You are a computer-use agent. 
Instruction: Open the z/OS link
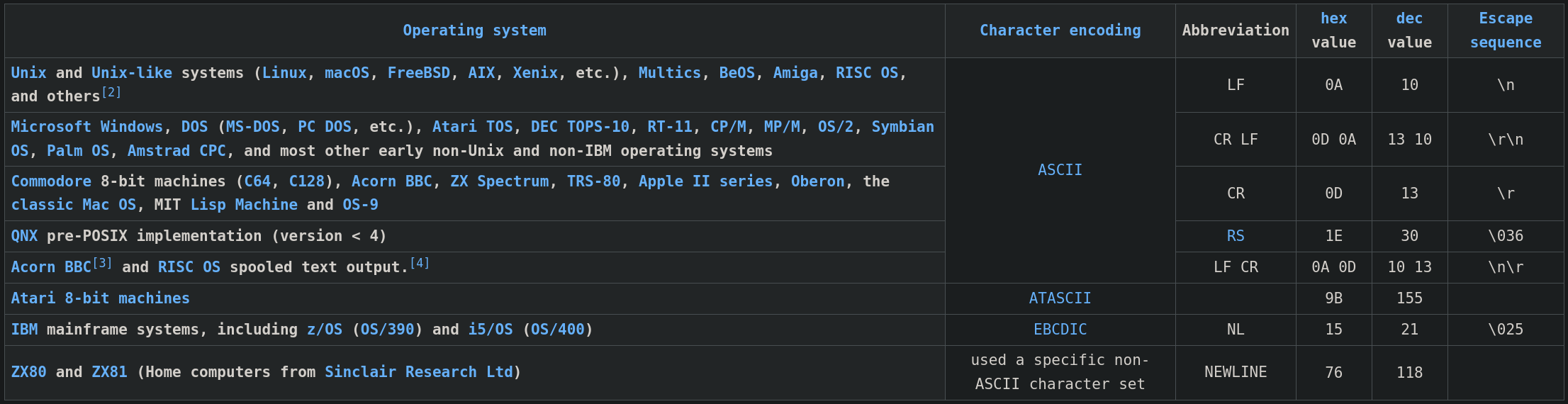pyautogui.click(x=324, y=330)
